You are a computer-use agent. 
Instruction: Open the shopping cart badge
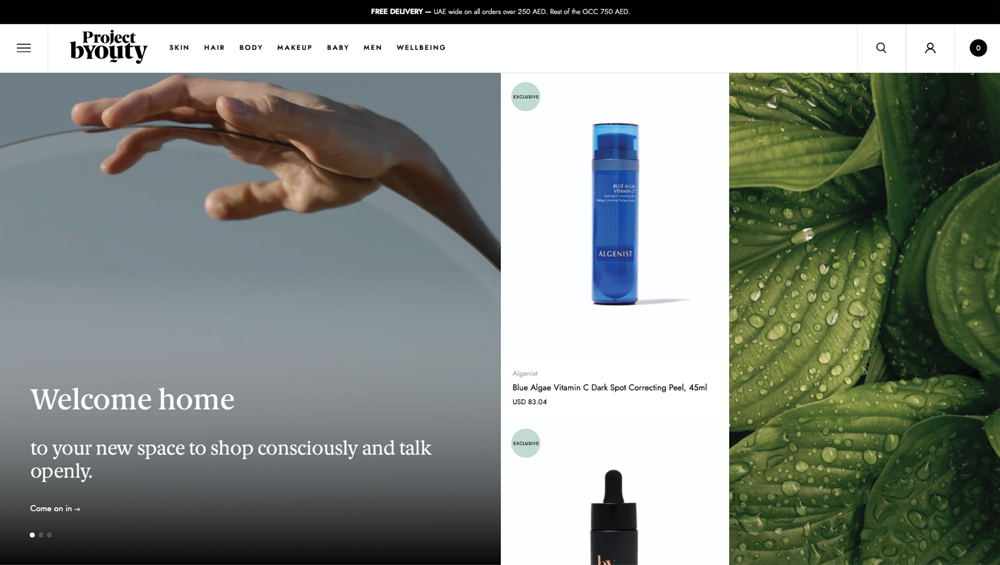point(978,48)
